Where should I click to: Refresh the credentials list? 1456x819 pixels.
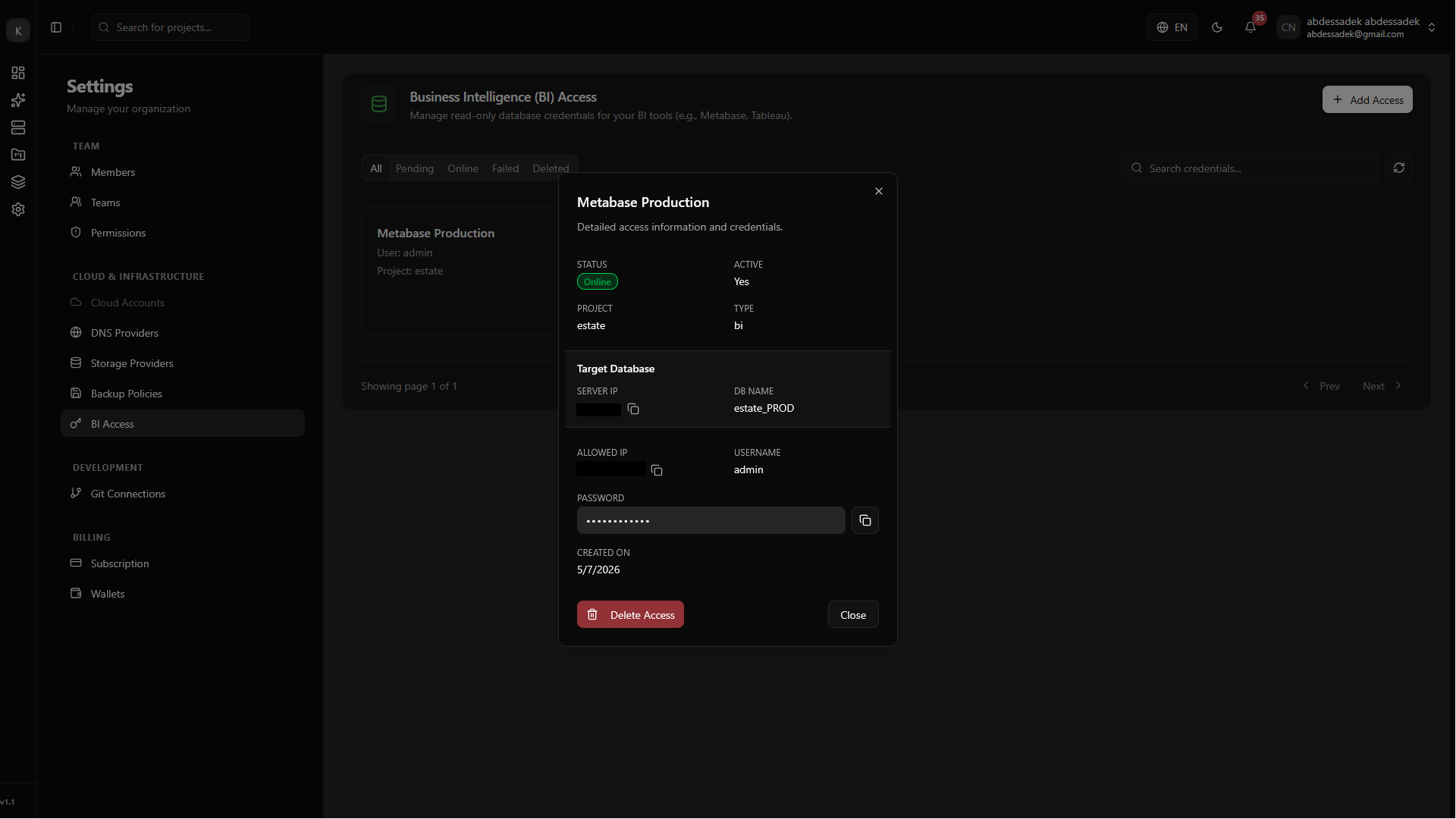click(1399, 168)
